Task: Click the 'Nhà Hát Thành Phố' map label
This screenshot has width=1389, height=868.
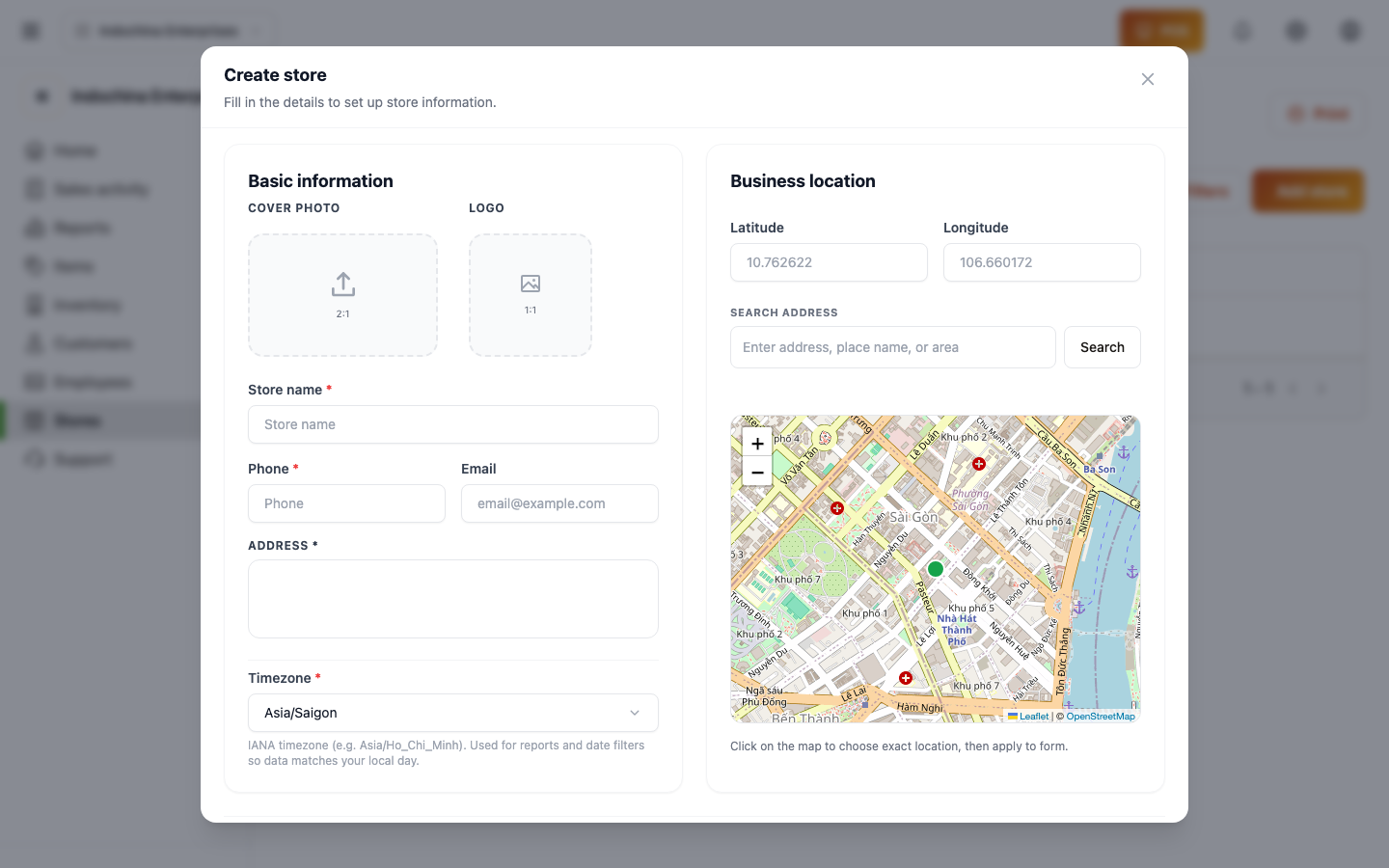Action: click(x=957, y=630)
